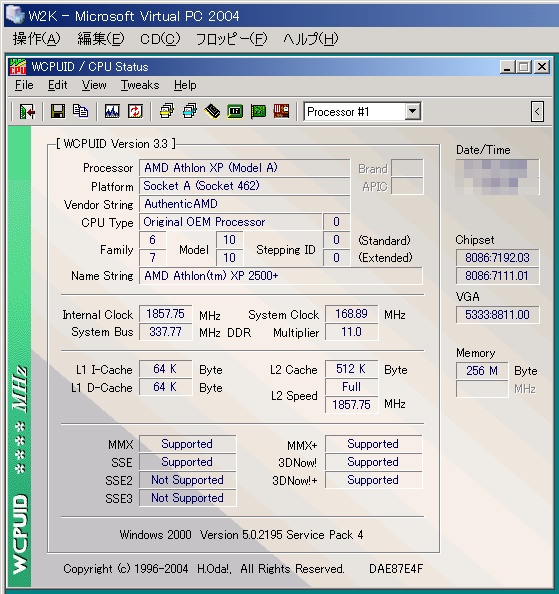Click the Internal Clock field showing 1857.75

[166, 314]
